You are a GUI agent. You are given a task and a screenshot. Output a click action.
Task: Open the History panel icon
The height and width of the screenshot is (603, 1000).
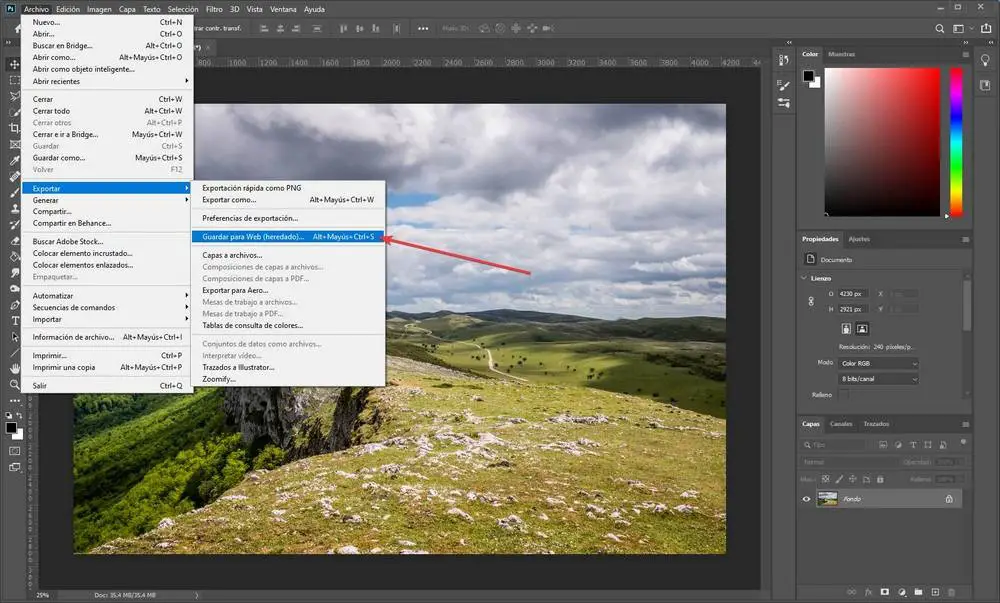(784, 60)
